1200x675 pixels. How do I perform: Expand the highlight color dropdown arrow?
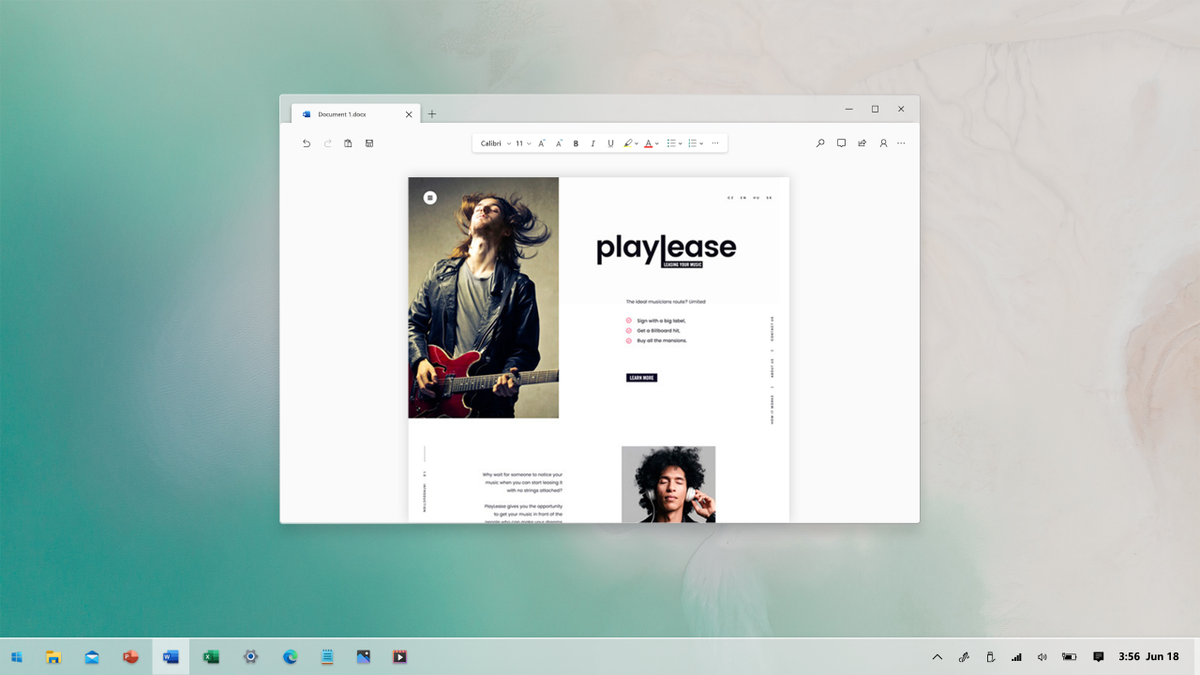pyautogui.click(x=637, y=144)
